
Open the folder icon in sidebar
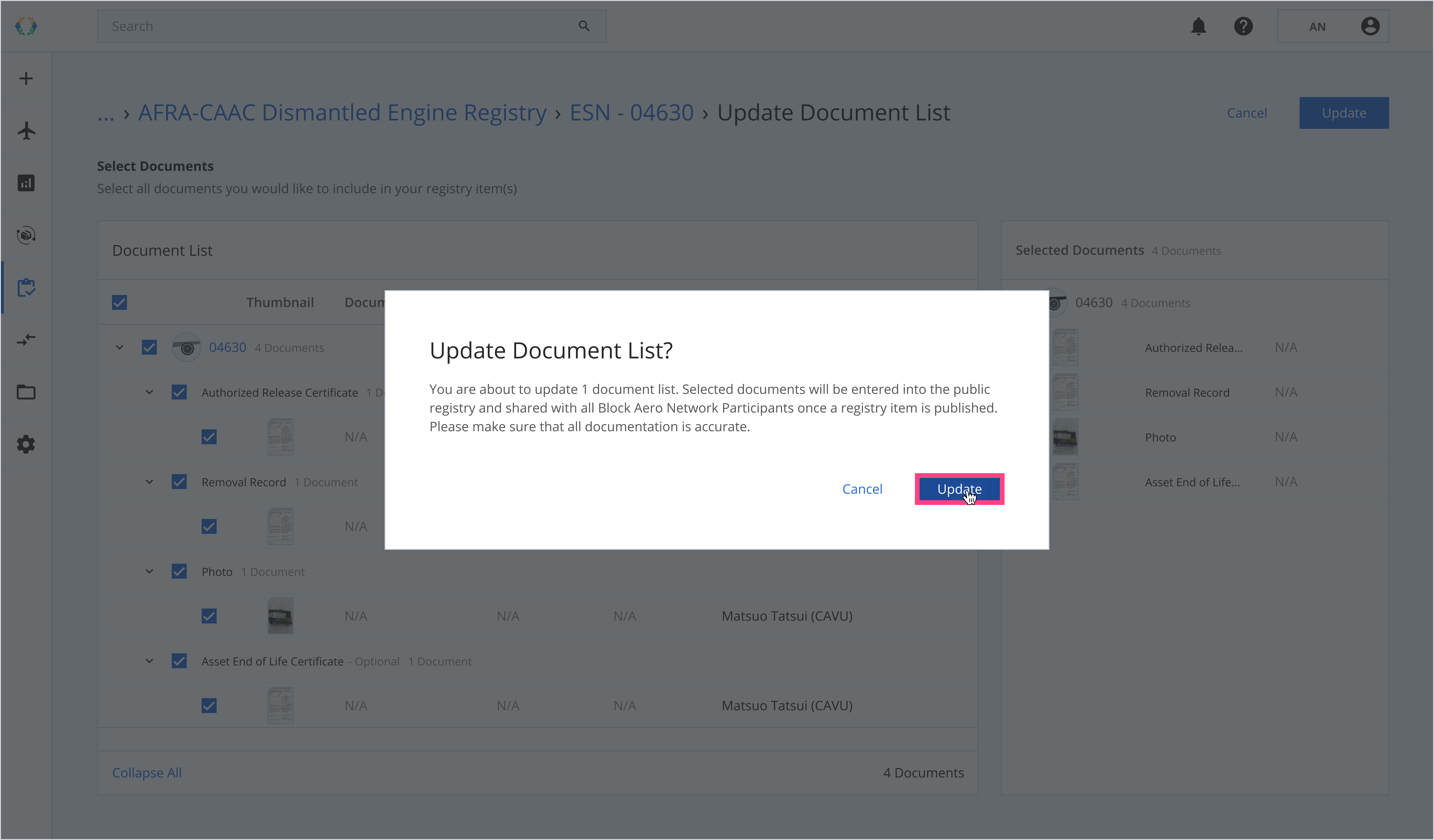click(26, 392)
